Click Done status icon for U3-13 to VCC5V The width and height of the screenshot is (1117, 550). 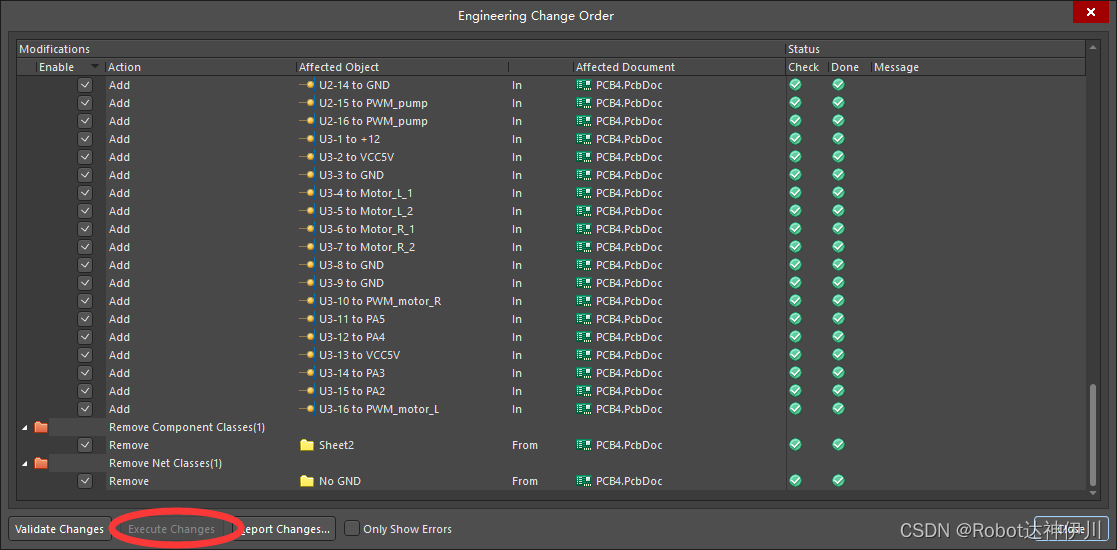(838, 355)
